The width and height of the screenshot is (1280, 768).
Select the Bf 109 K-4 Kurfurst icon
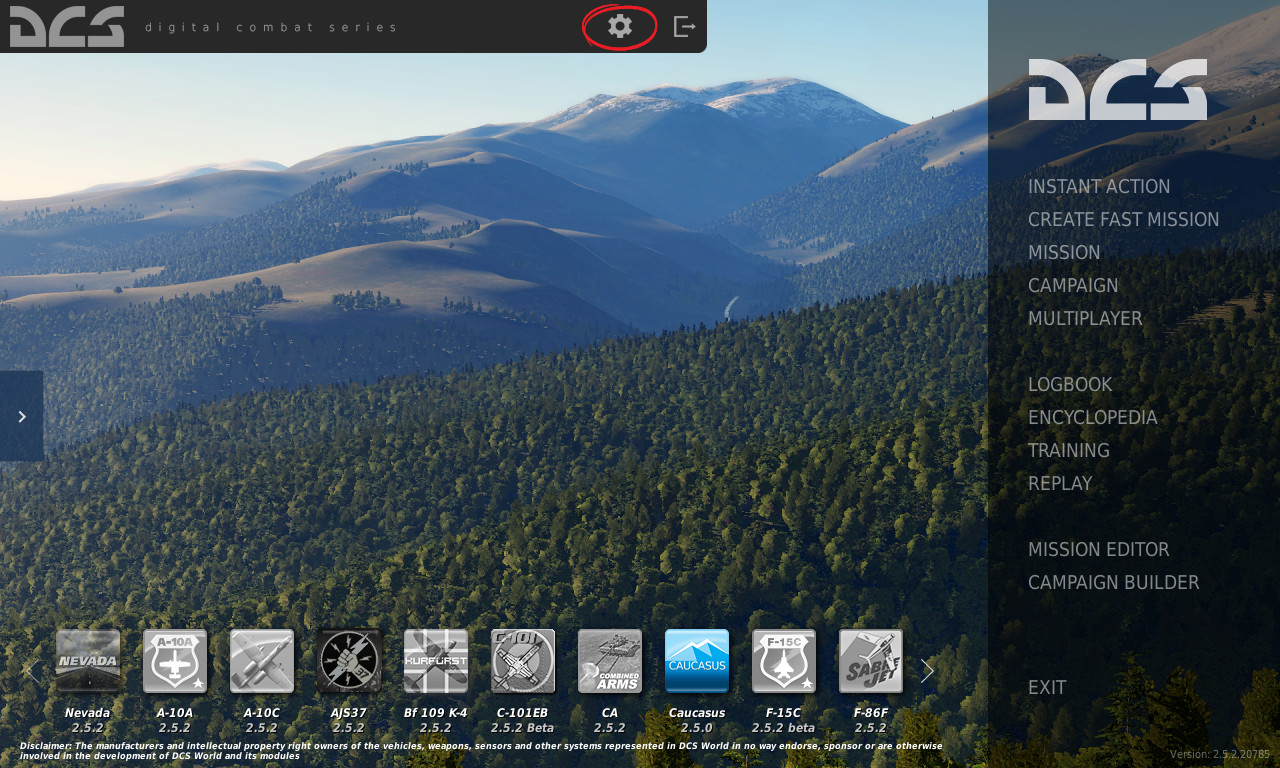pyautogui.click(x=436, y=661)
